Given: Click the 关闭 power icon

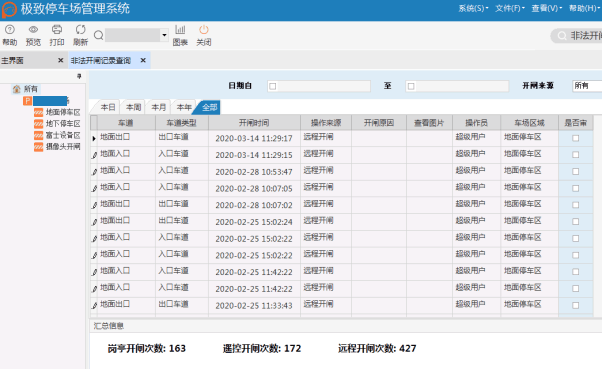Looking at the screenshot, I should (x=203, y=30).
